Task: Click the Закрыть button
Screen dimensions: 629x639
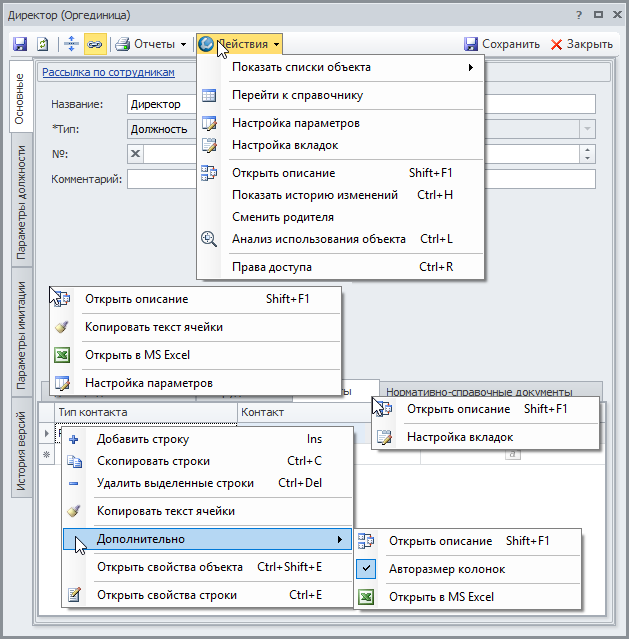Action: coord(582,44)
